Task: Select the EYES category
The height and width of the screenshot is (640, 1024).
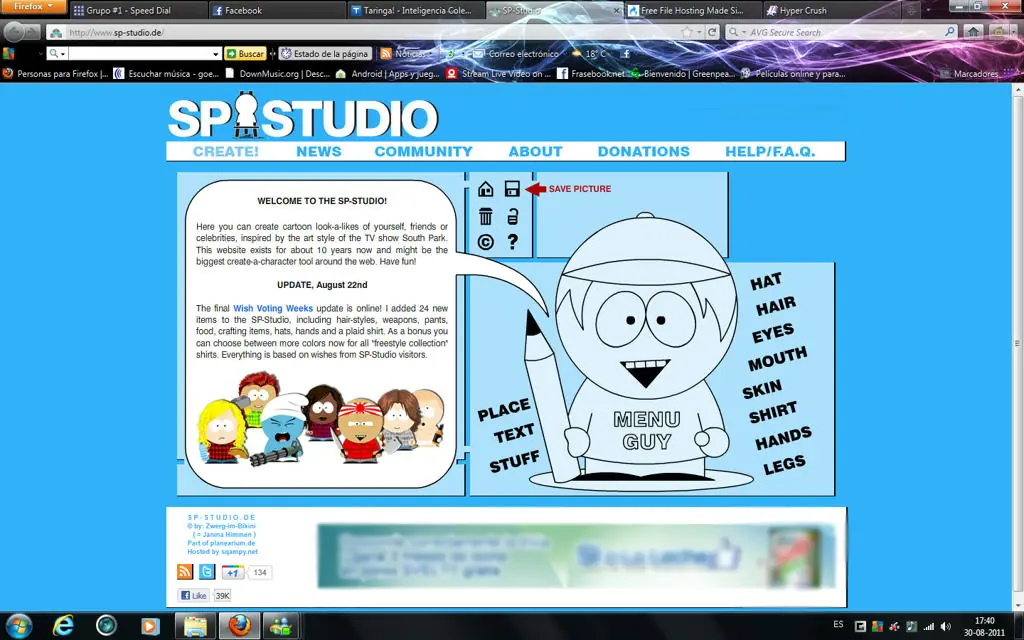Action: 773,332
